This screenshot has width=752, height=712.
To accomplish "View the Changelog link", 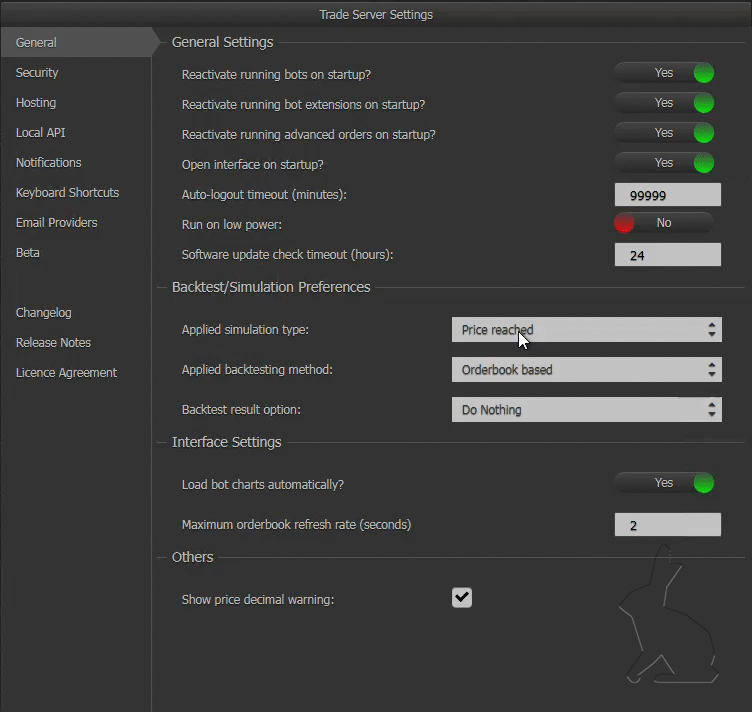I will 44,313.
